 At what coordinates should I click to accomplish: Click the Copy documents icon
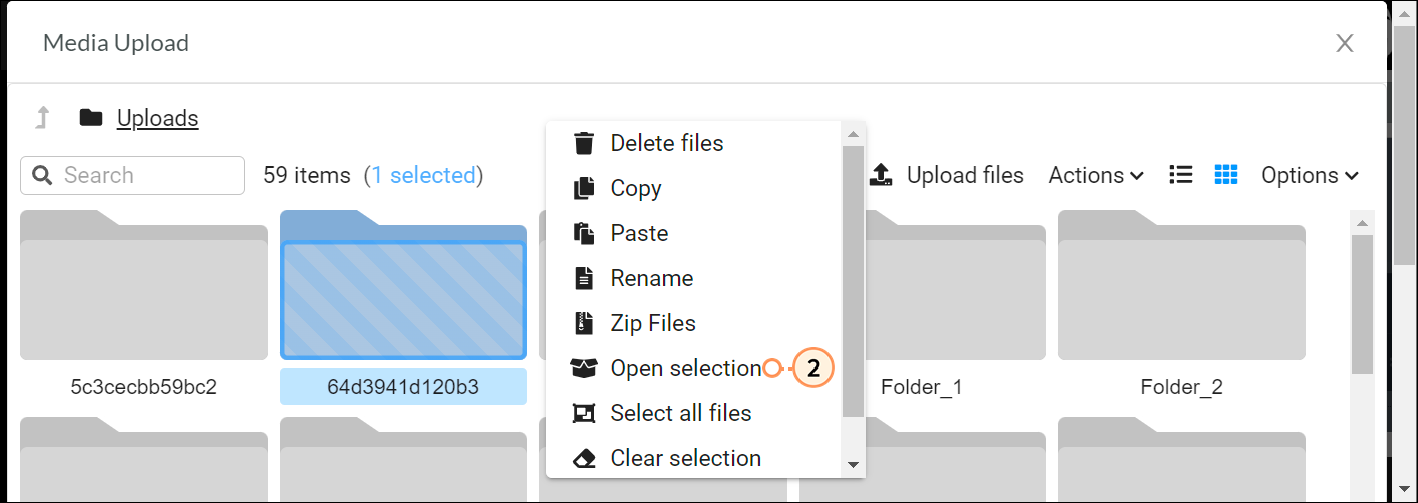point(583,188)
